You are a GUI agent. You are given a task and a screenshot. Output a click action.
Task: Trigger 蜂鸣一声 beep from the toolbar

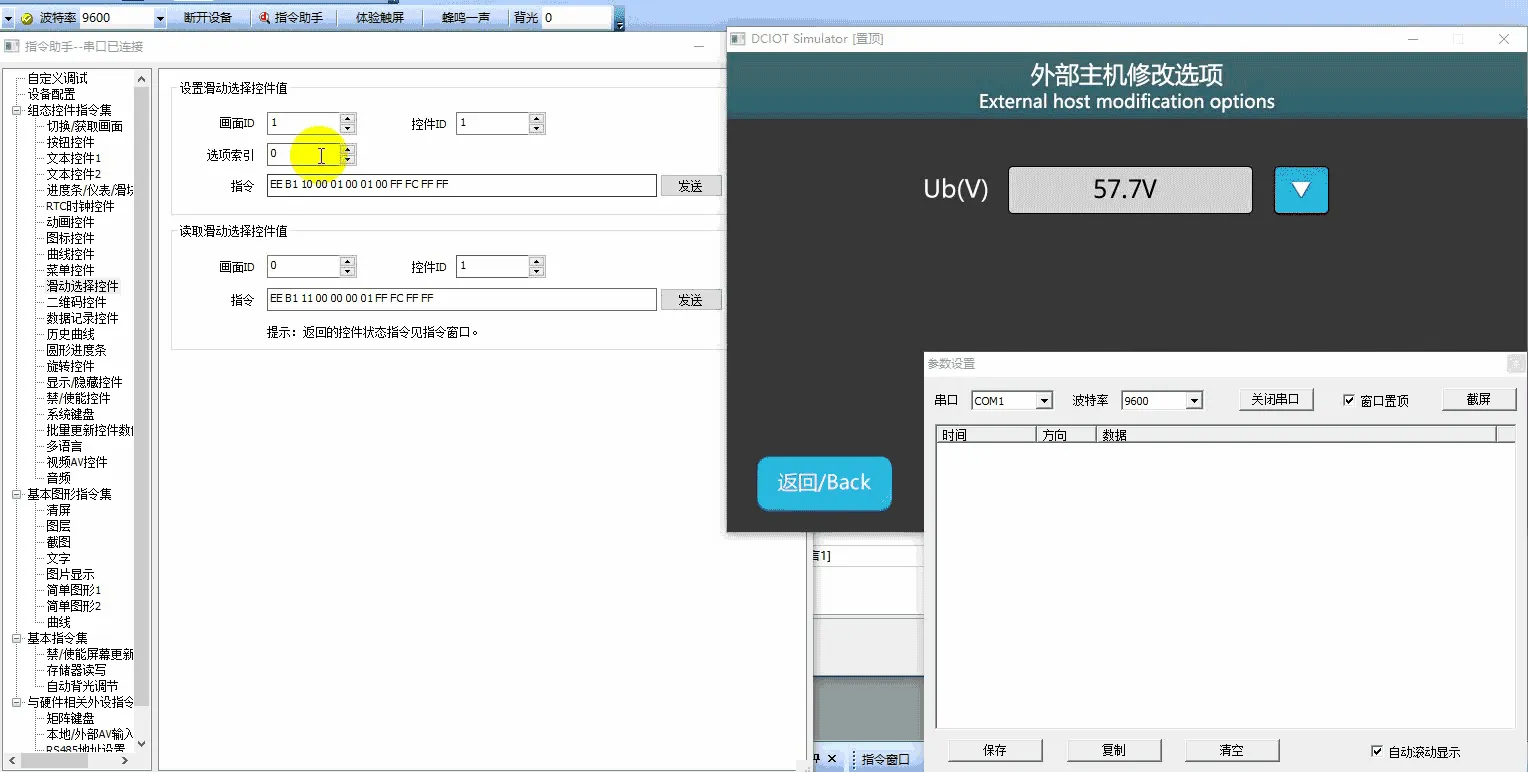click(x=466, y=16)
